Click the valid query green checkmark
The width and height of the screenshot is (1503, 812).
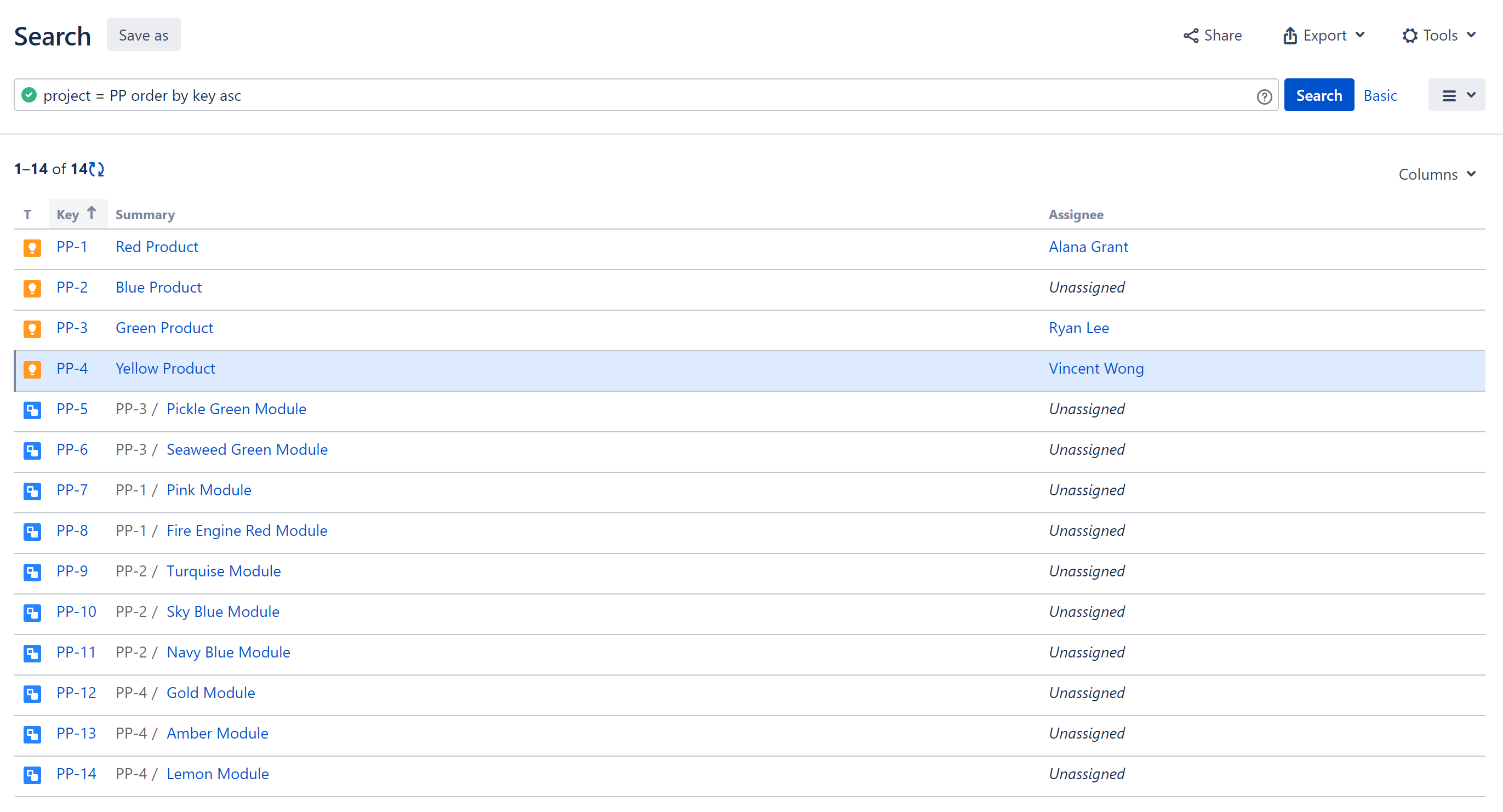[x=29, y=95]
